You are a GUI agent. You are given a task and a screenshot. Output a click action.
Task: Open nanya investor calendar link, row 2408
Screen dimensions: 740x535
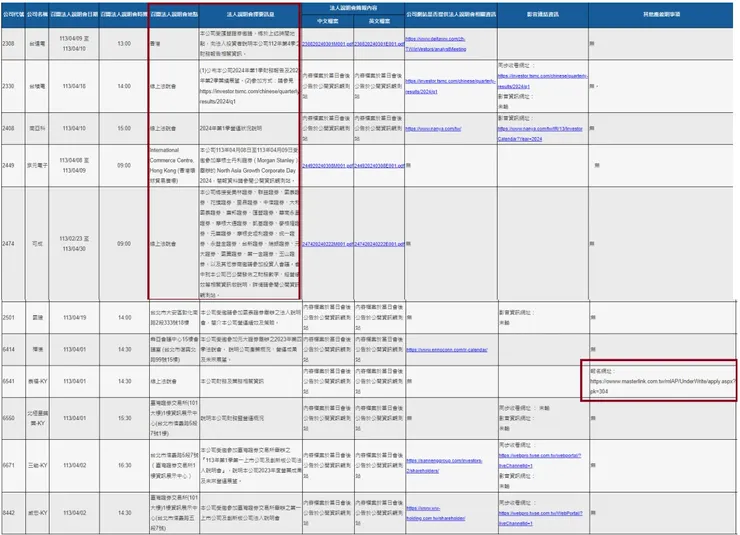point(540,134)
